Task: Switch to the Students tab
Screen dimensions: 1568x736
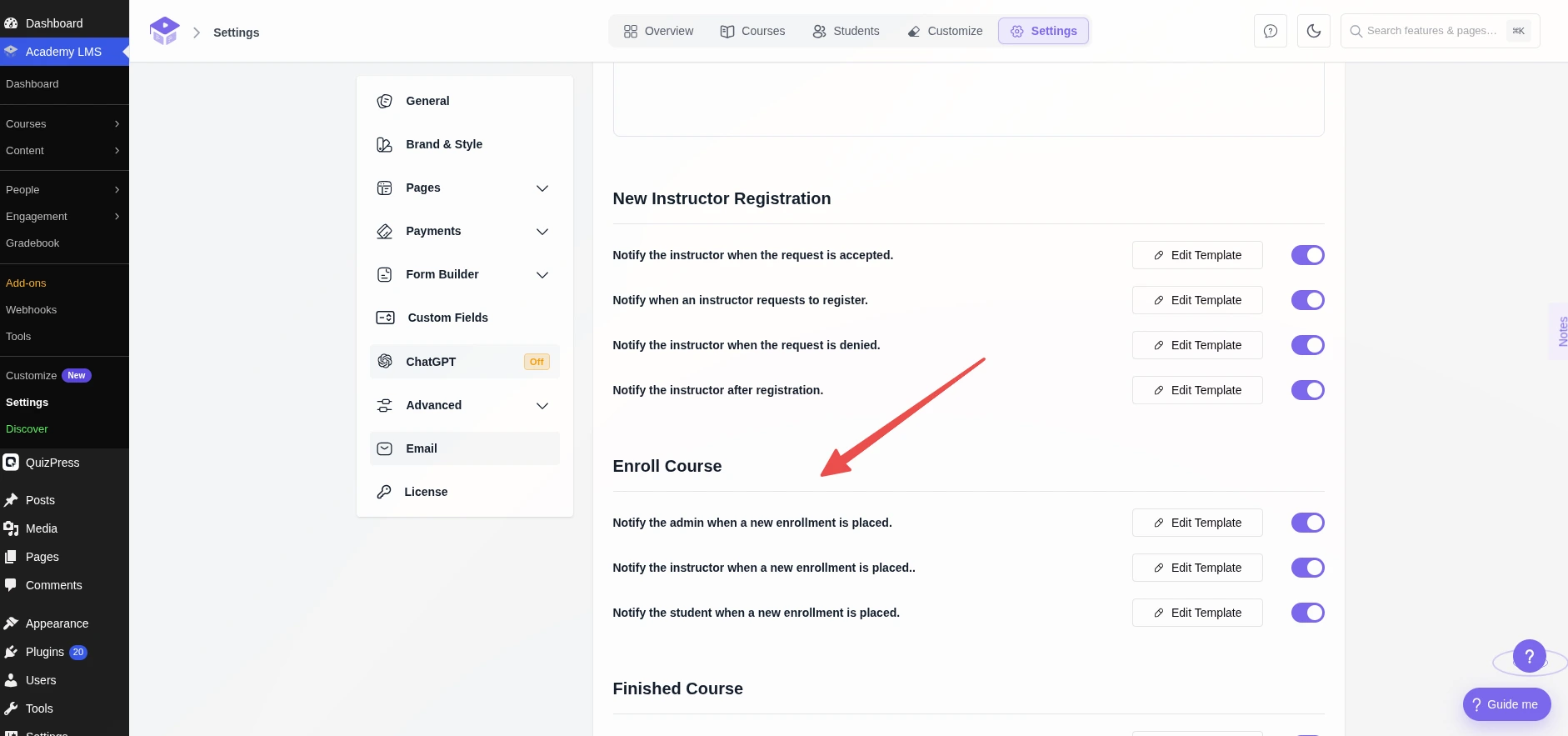Action: pyautogui.click(x=846, y=31)
